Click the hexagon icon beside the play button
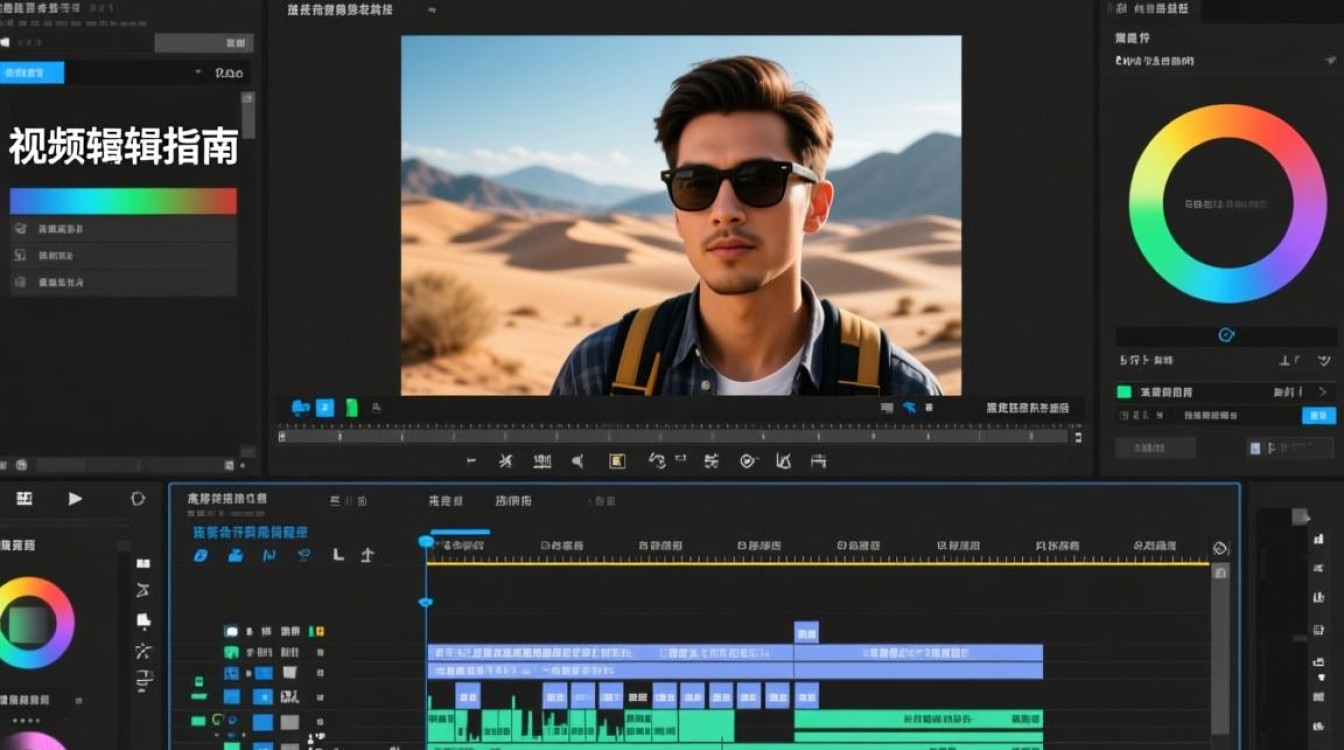 (138, 498)
